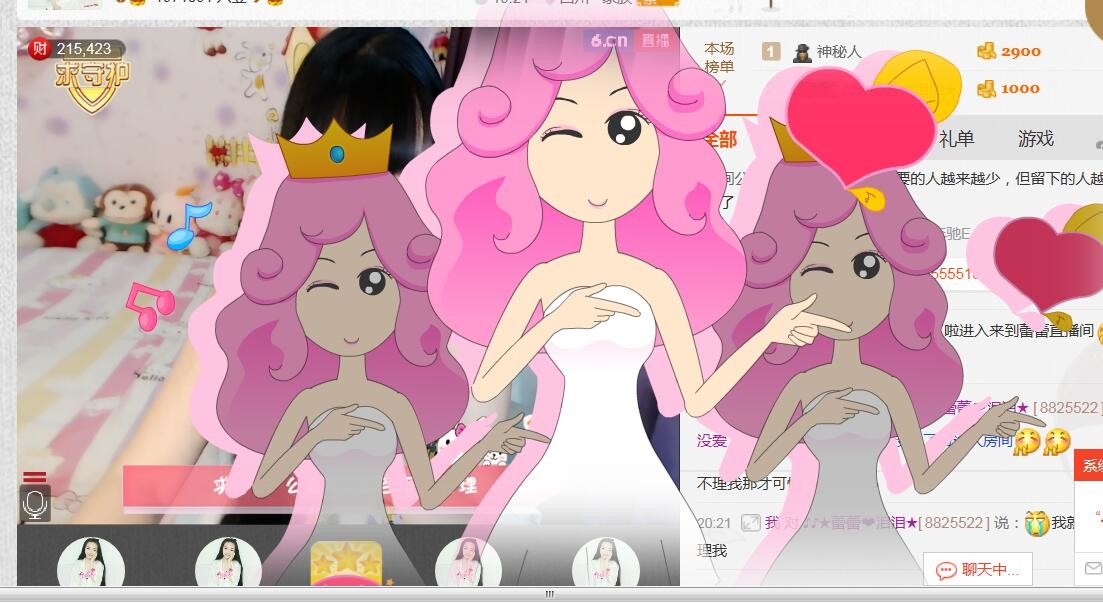Click the microphone icon on the video
The width and height of the screenshot is (1103, 603).
(35, 504)
